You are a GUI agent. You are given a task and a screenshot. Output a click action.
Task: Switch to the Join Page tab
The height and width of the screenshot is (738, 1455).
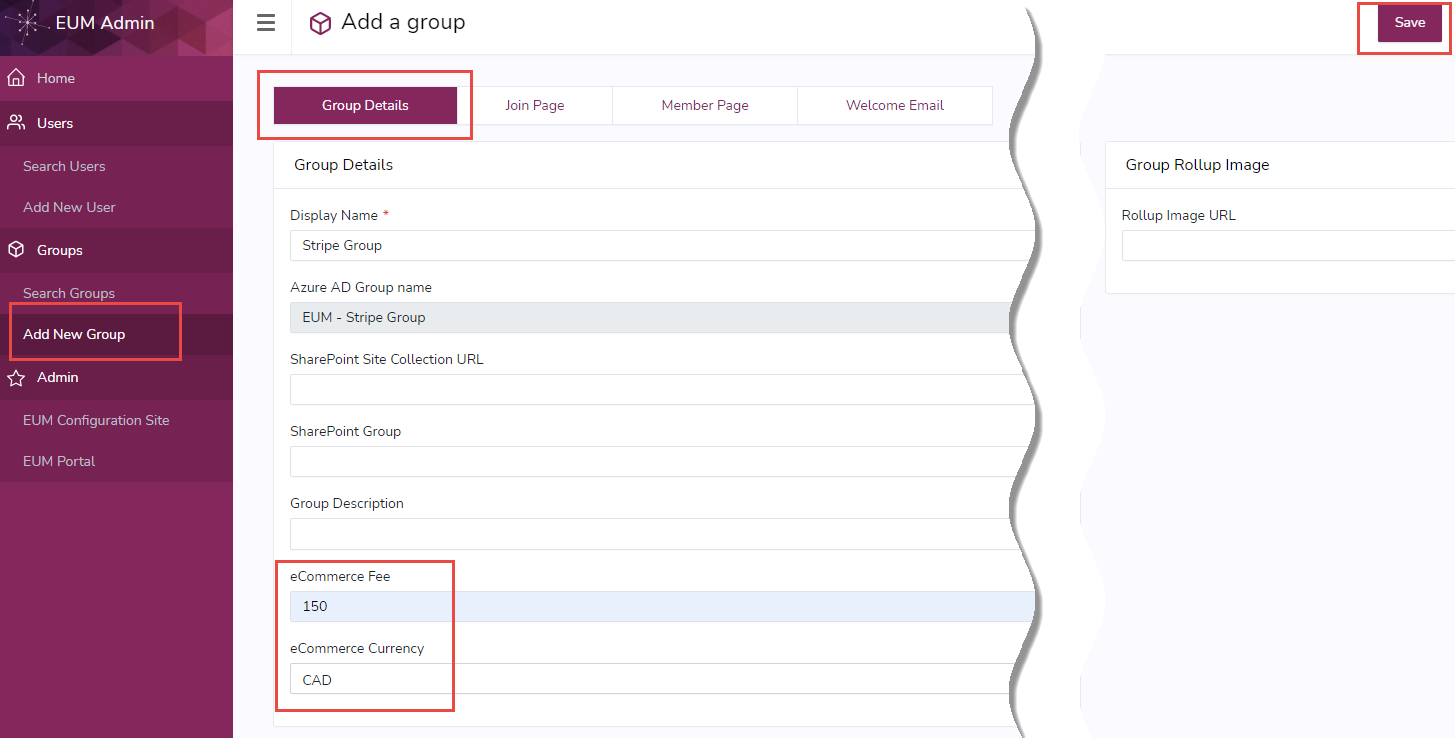pos(534,105)
